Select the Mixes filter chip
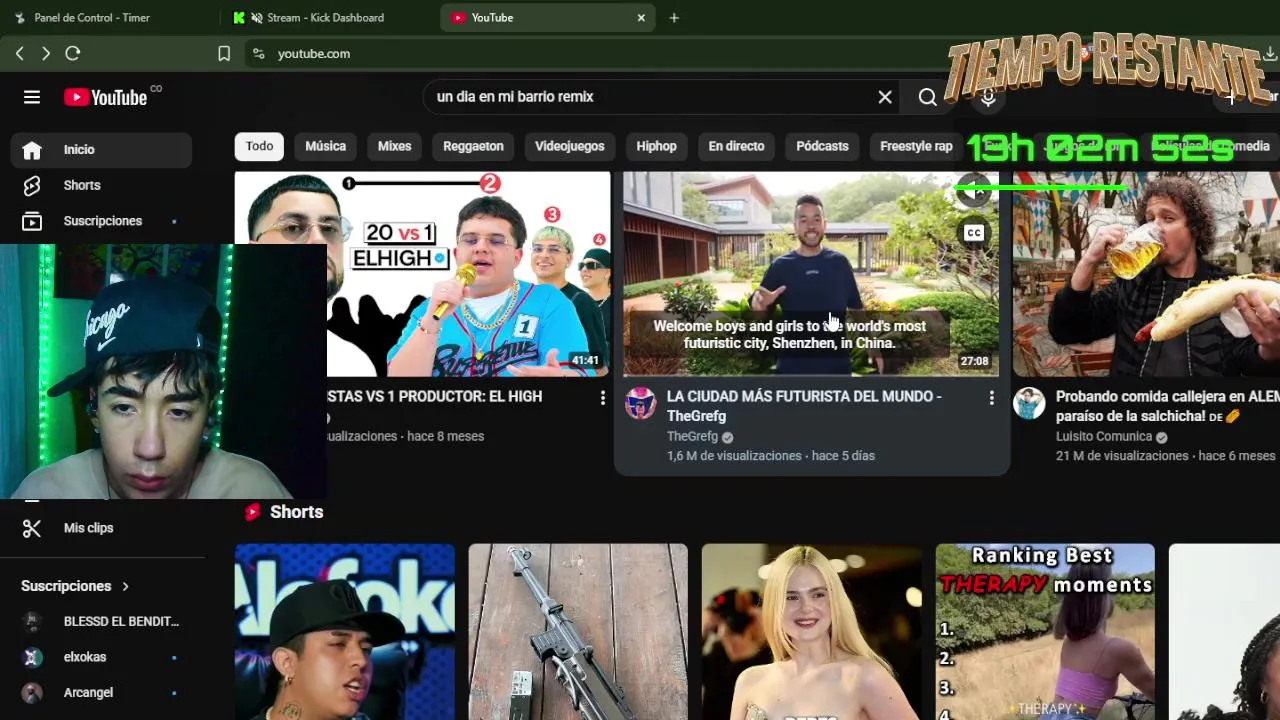Image resolution: width=1280 pixels, height=720 pixels. pos(394,146)
